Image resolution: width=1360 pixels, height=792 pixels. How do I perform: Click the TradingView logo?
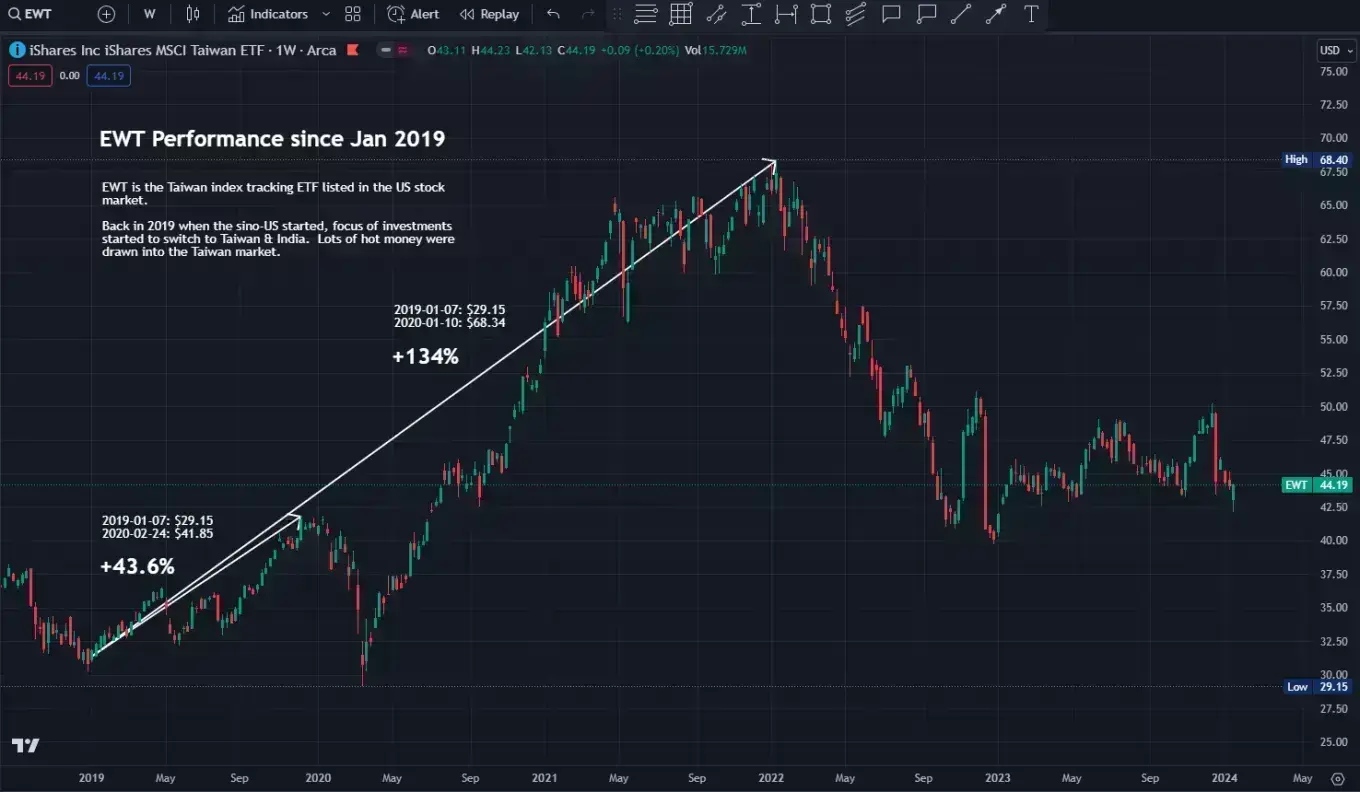[25, 745]
